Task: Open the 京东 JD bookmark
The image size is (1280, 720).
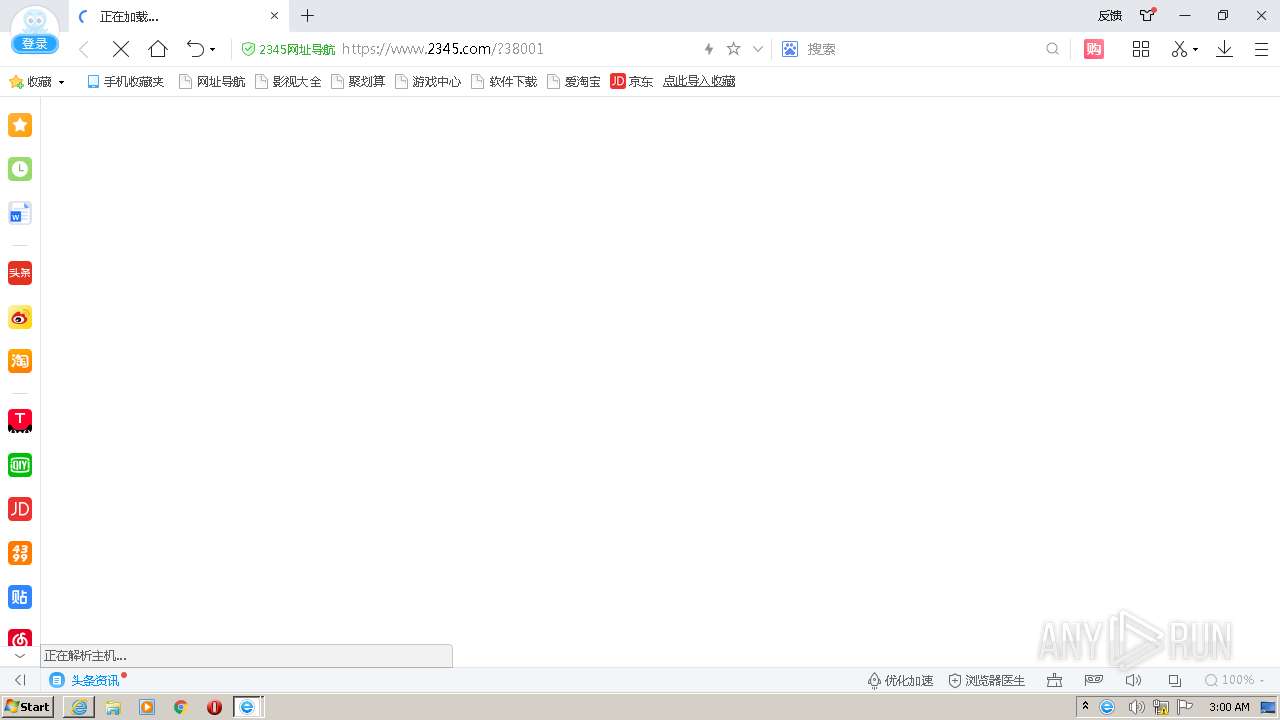Action: pyautogui.click(x=632, y=82)
